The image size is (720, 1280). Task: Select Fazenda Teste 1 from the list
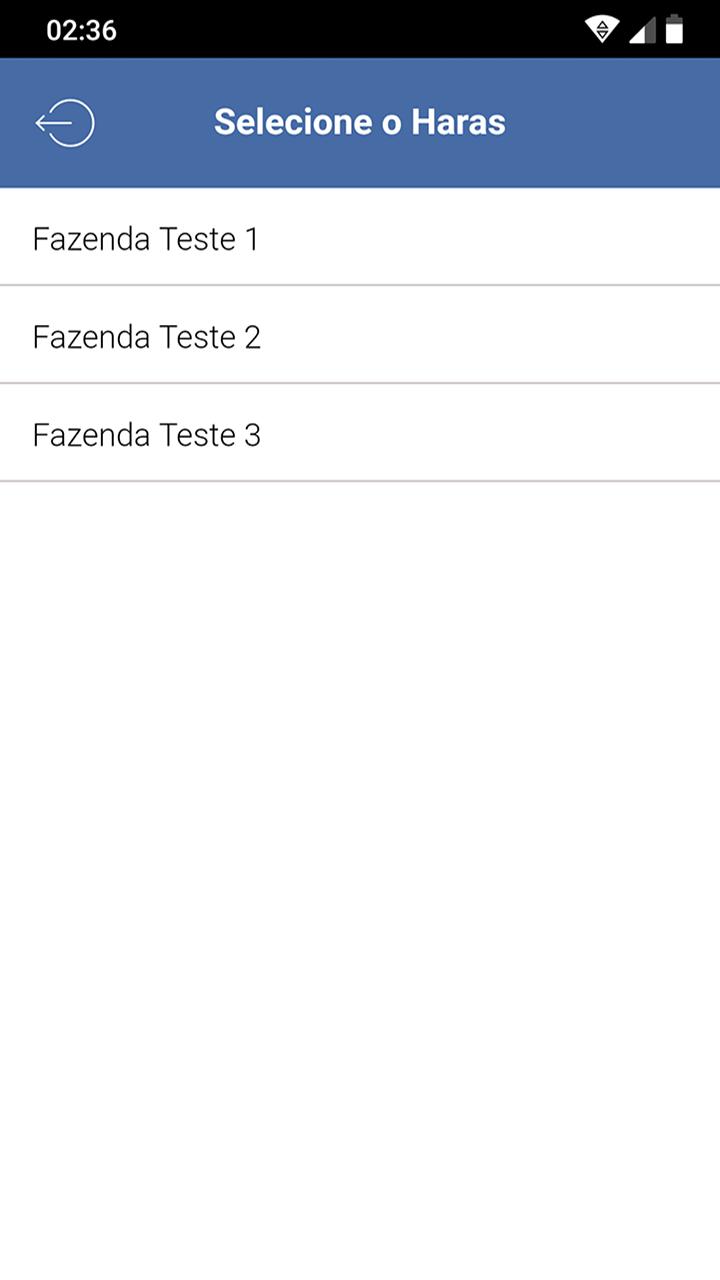point(360,237)
